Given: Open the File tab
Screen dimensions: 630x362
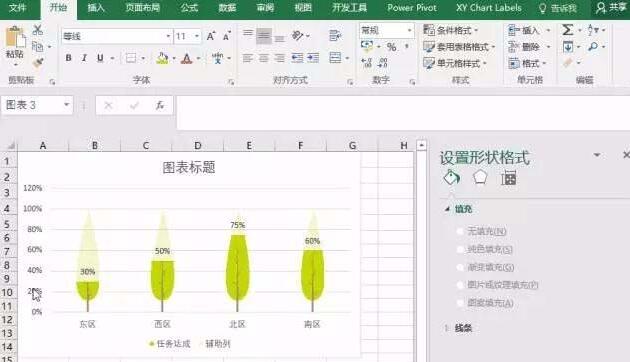Looking at the screenshot, I should pos(18,8).
